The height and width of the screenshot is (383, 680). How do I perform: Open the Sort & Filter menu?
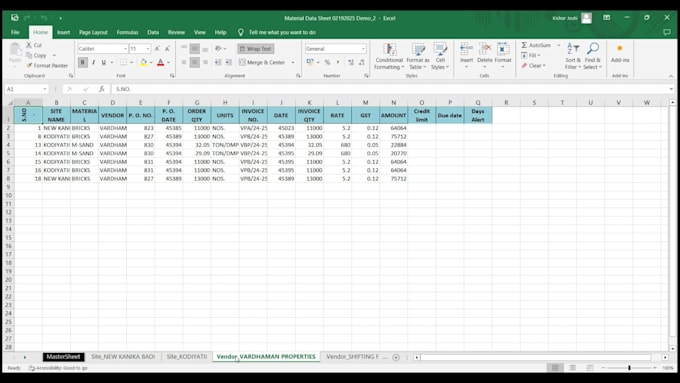(572, 56)
